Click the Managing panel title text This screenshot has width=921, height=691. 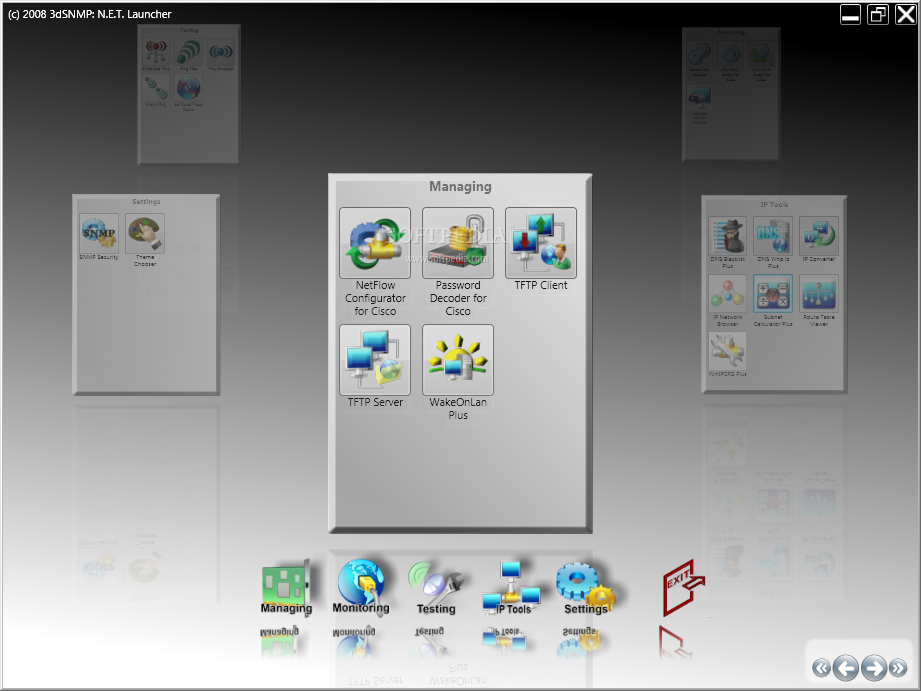click(x=460, y=186)
